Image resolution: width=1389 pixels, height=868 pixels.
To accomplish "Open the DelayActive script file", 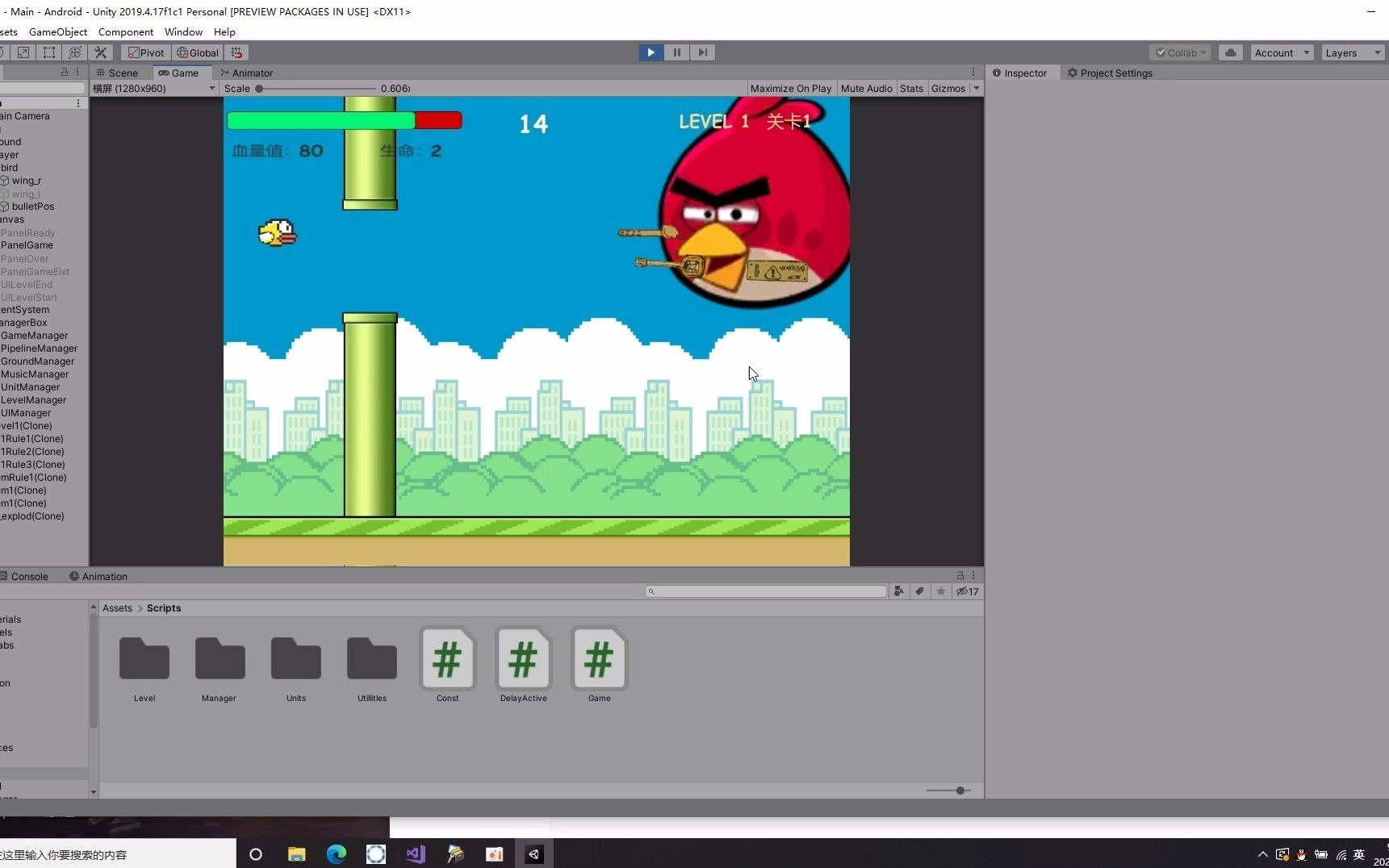I will click(x=523, y=660).
